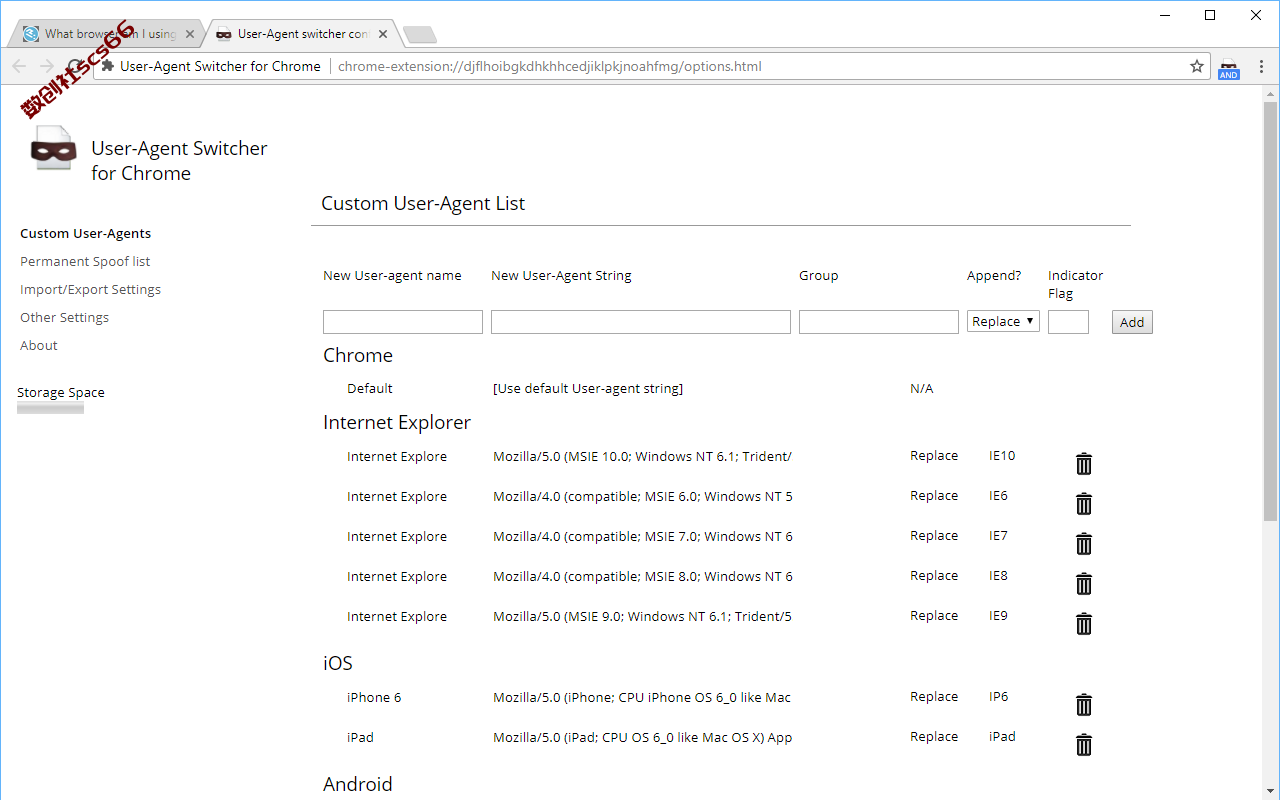Click the Internet Explorer group heading

point(397,422)
